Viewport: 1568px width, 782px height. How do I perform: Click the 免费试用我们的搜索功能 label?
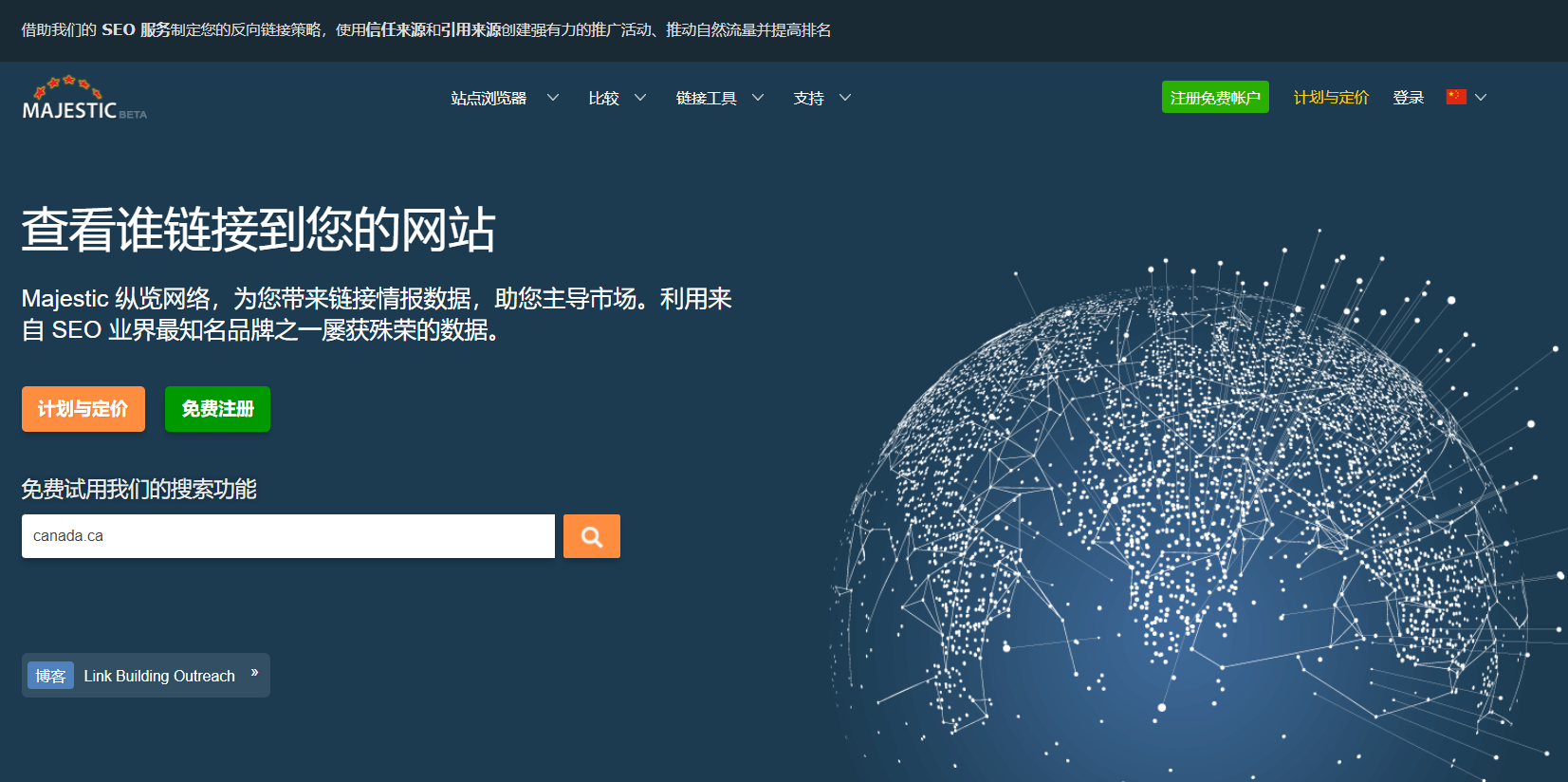[139, 489]
